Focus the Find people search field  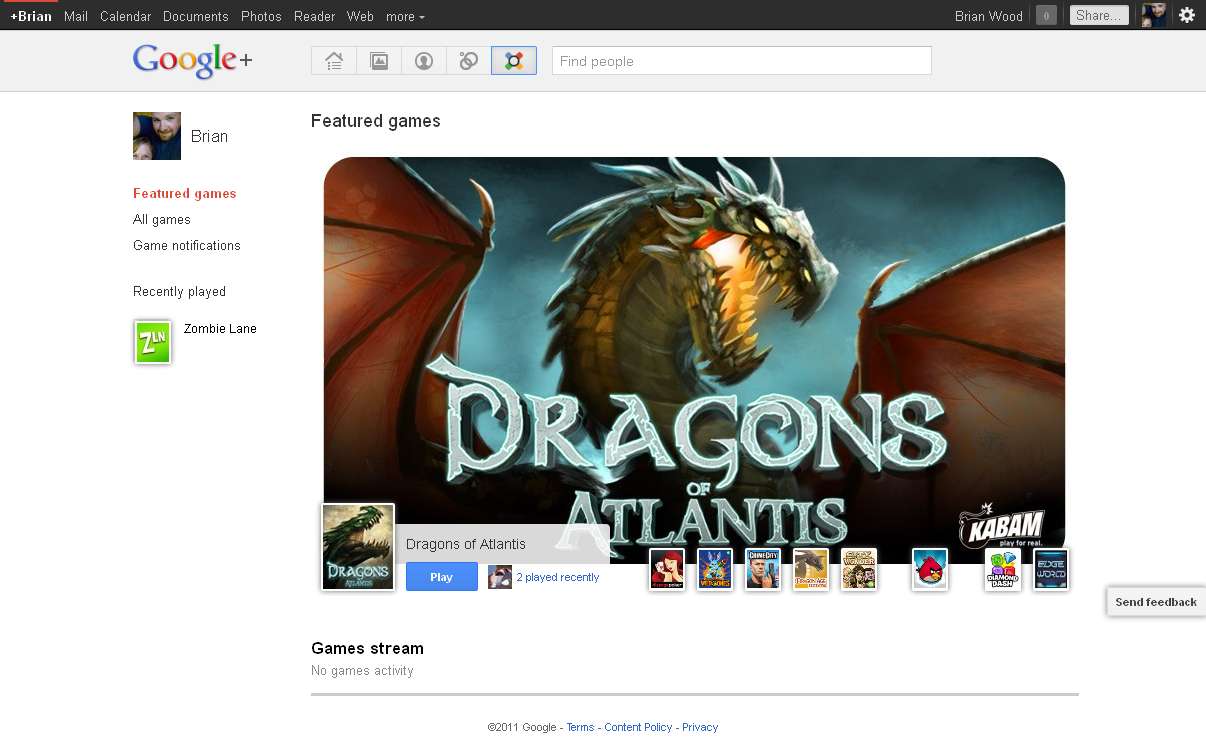[x=742, y=61]
